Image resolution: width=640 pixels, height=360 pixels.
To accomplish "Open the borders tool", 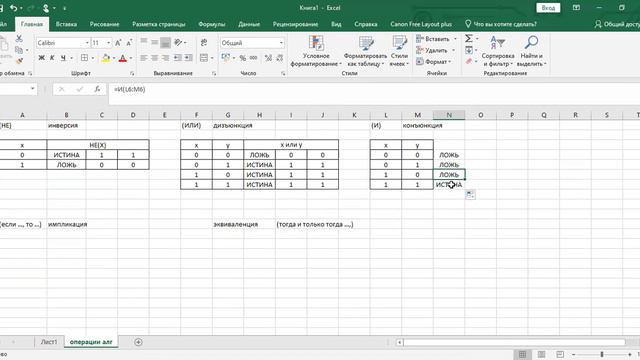I will pyautogui.click(x=84, y=58).
